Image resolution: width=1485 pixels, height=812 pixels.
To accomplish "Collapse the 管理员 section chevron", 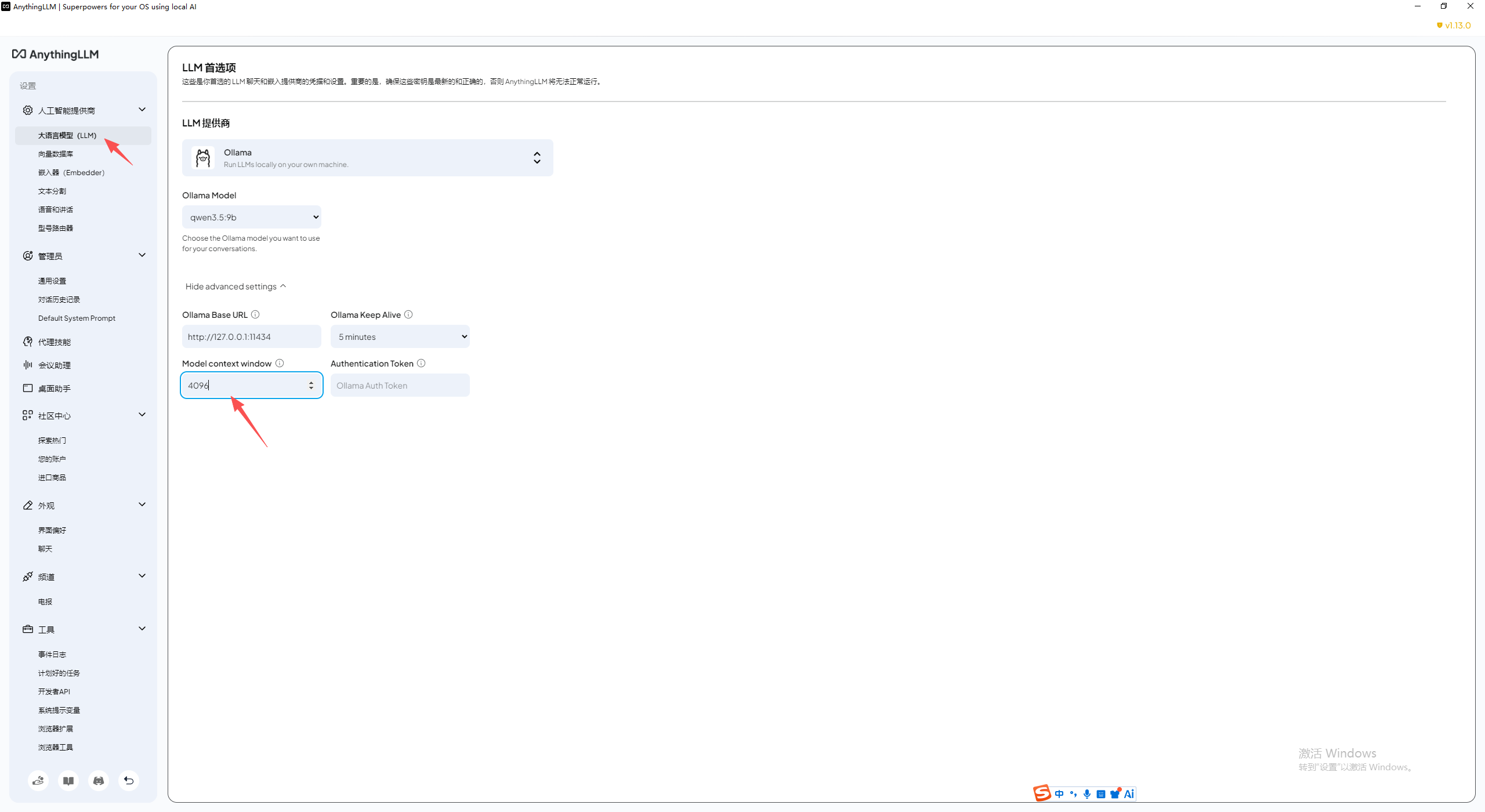I will click(142, 255).
